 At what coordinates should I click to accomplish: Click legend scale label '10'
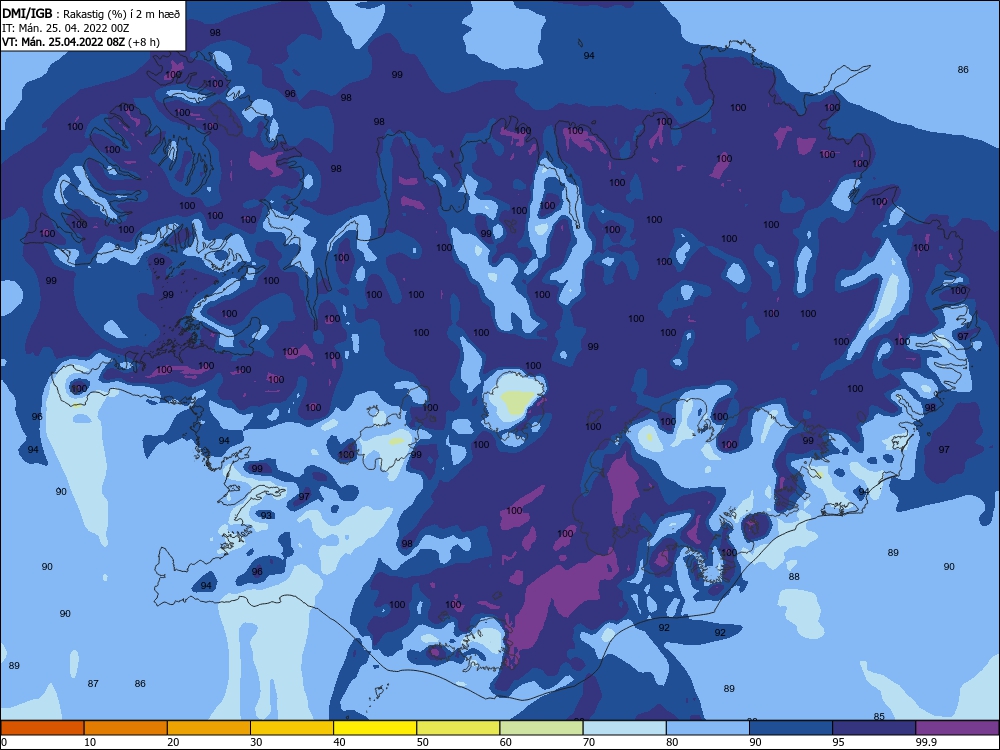pos(90,742)
